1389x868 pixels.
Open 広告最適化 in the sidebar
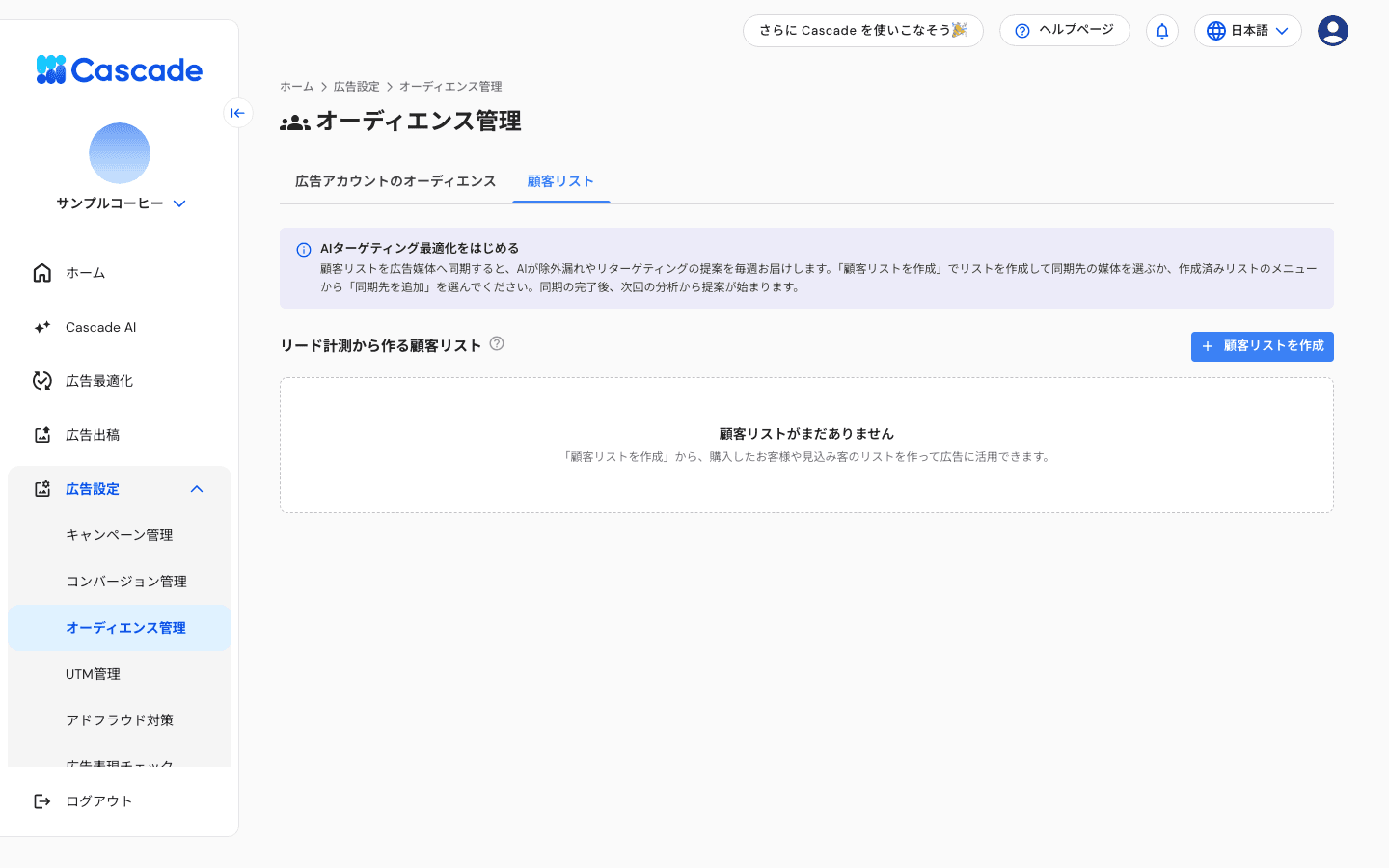pyautogui.click(x=120, y=381)
